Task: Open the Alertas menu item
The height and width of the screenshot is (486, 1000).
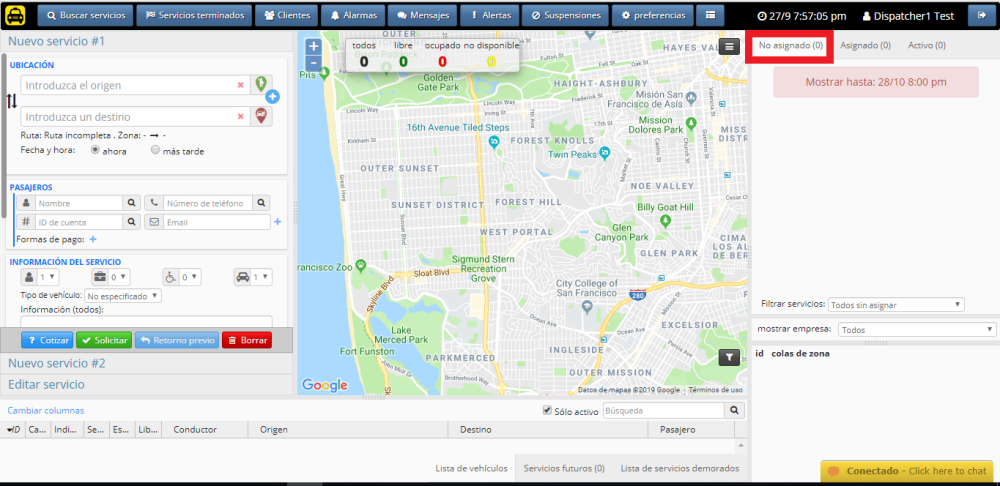Action: point(489,15)
